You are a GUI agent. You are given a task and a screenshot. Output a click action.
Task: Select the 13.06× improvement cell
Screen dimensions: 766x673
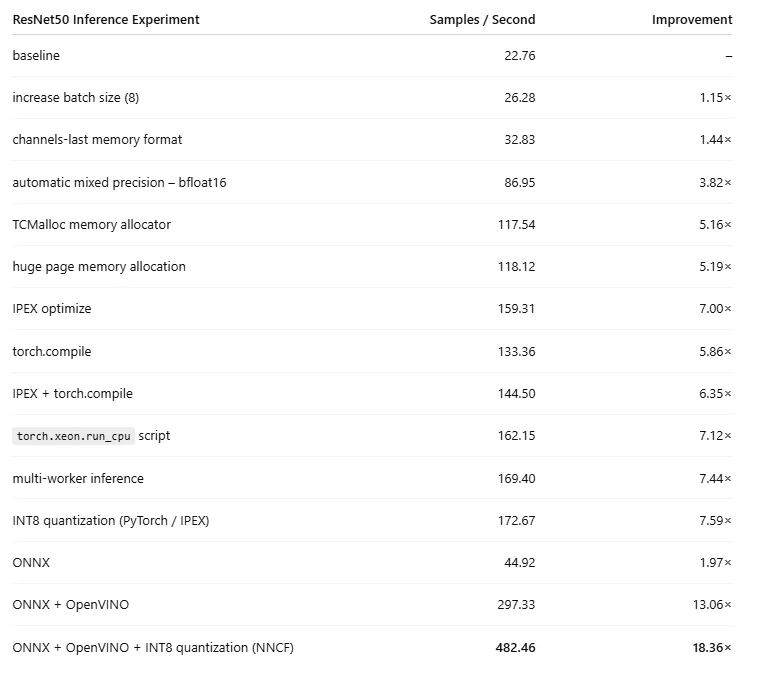point(712,605)
